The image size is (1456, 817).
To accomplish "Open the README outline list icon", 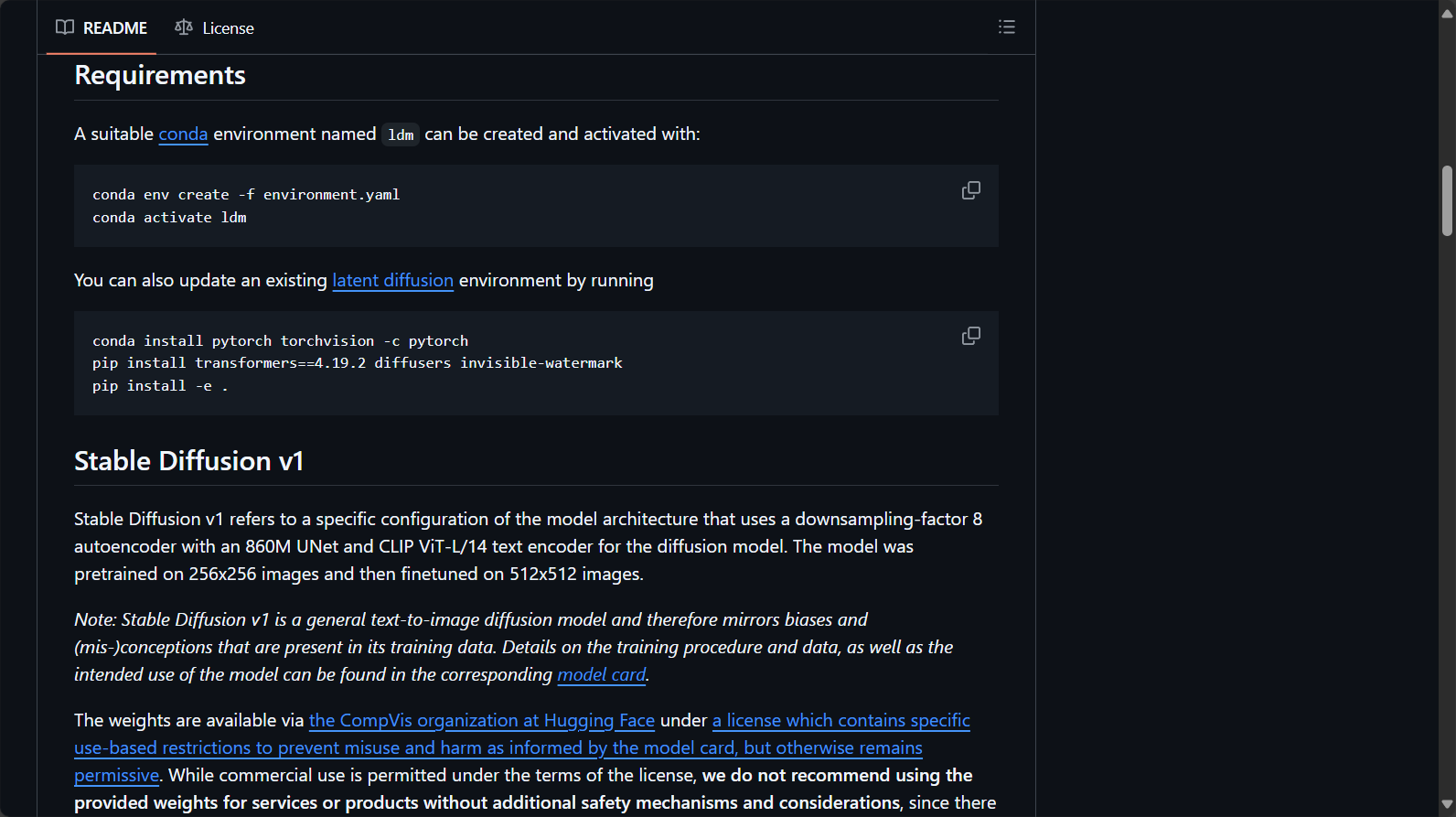I will coord(1007,27).
